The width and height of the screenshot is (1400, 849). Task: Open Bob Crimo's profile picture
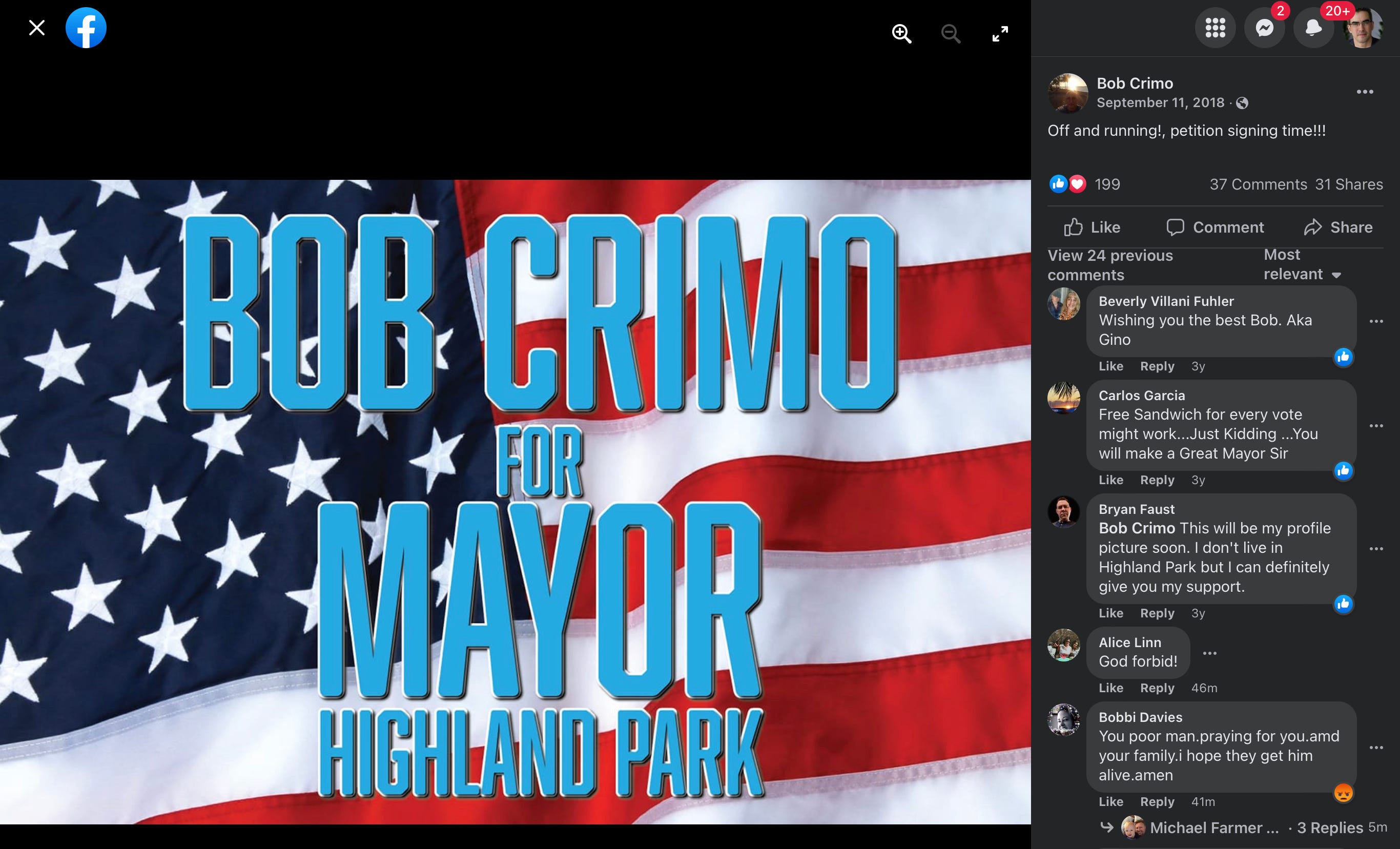point(1067,93)
